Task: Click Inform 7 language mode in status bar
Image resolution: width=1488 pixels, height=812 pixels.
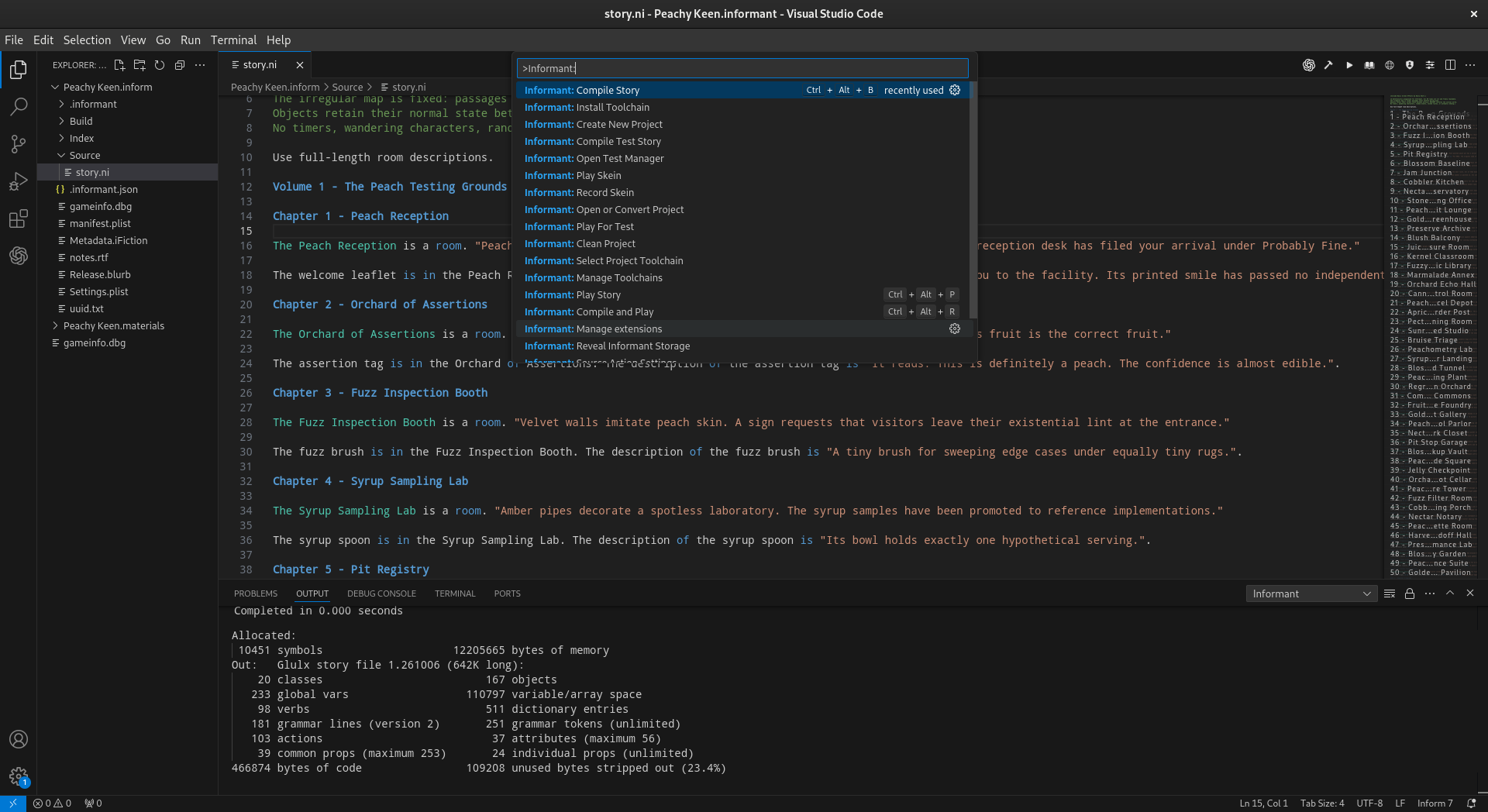Action: click(1435, 803)
